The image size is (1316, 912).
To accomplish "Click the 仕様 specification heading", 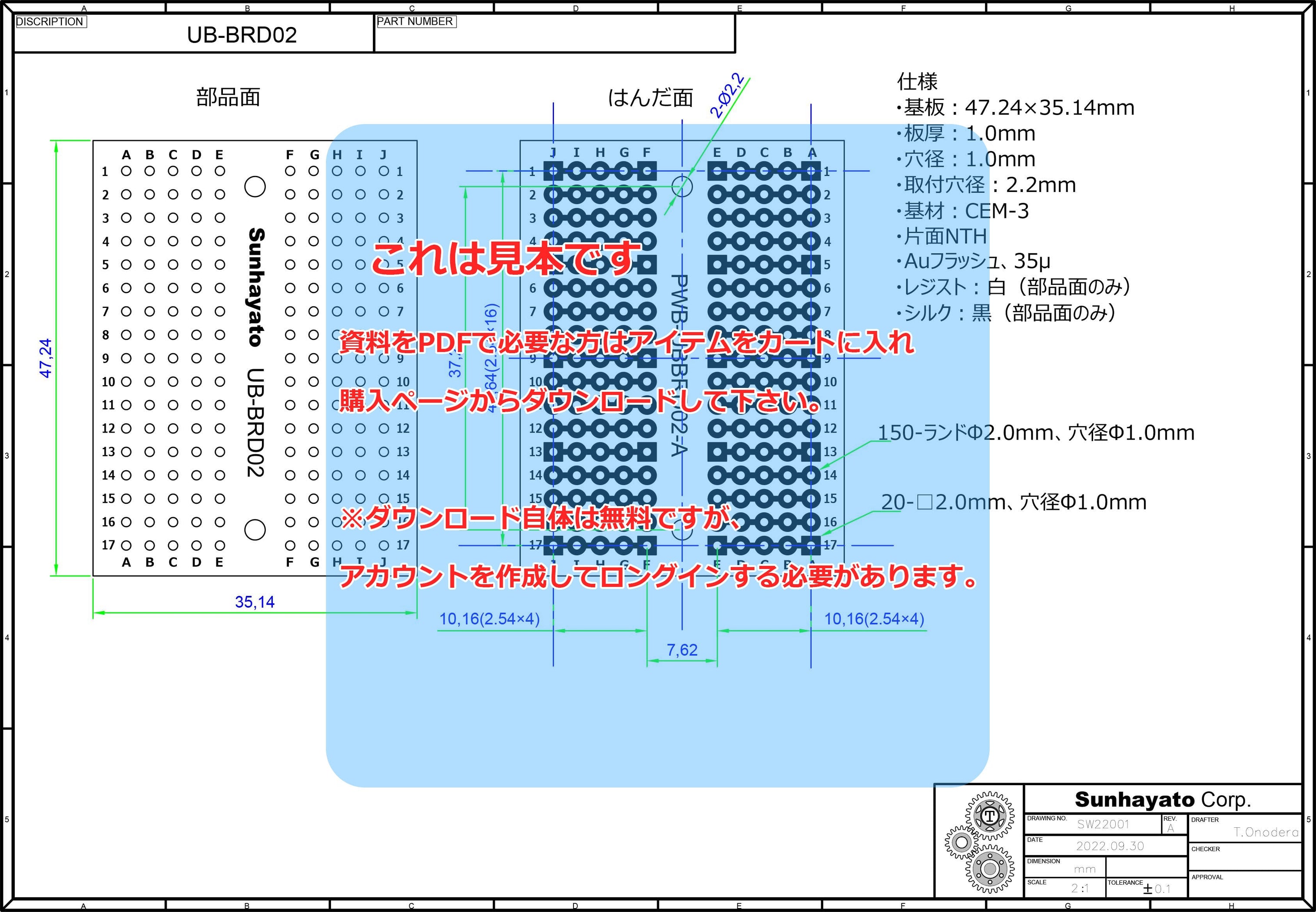I will pos(918,82).
